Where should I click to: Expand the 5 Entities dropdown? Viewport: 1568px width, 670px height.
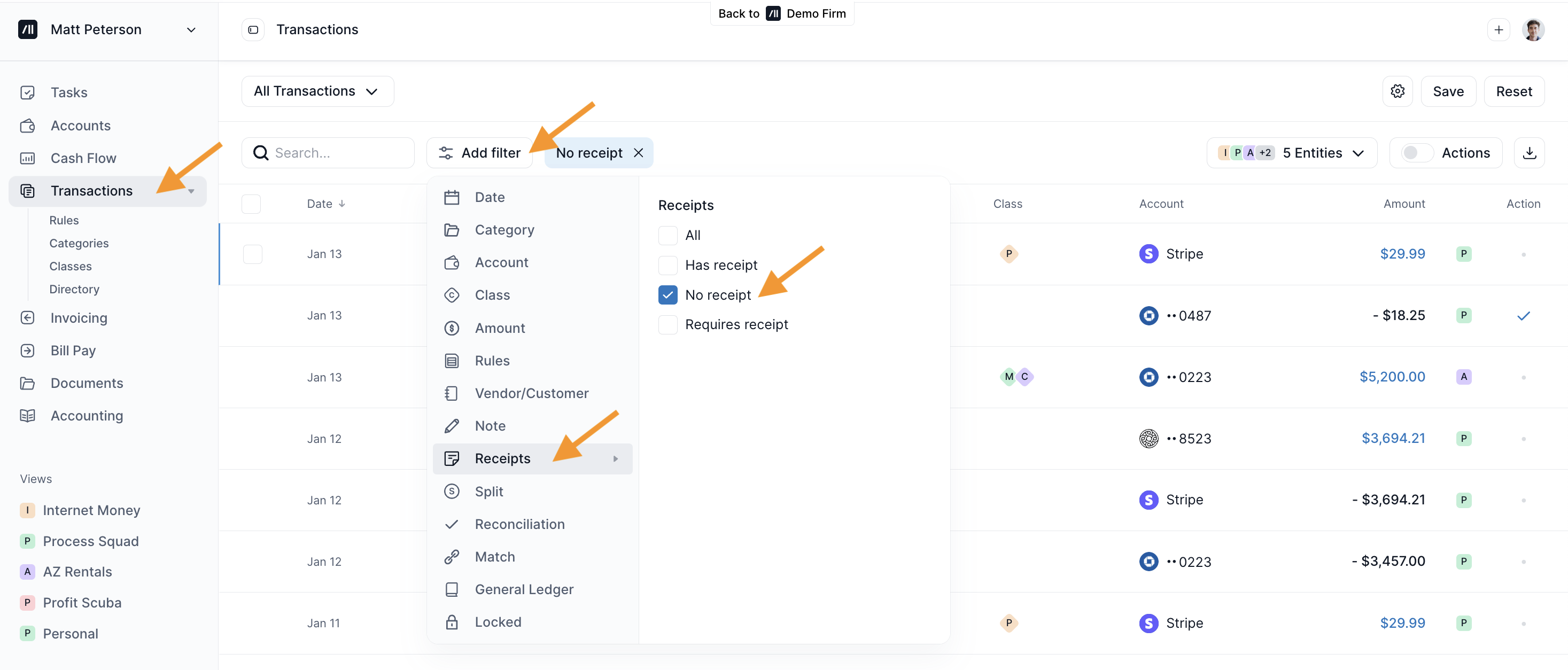1291,153
